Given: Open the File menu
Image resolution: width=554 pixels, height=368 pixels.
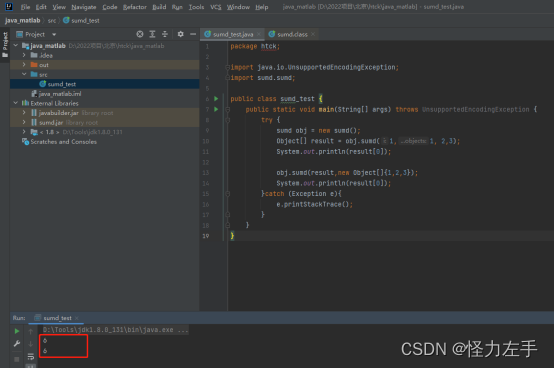Looking at the screenshot, I should coord(25,7).
